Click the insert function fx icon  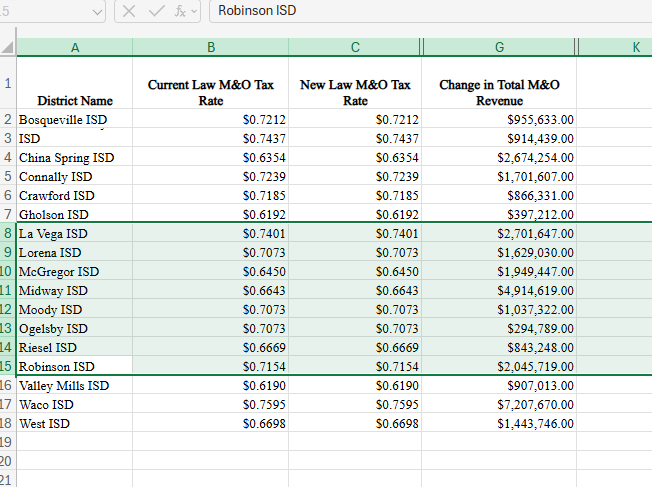[x=179, y=11]
